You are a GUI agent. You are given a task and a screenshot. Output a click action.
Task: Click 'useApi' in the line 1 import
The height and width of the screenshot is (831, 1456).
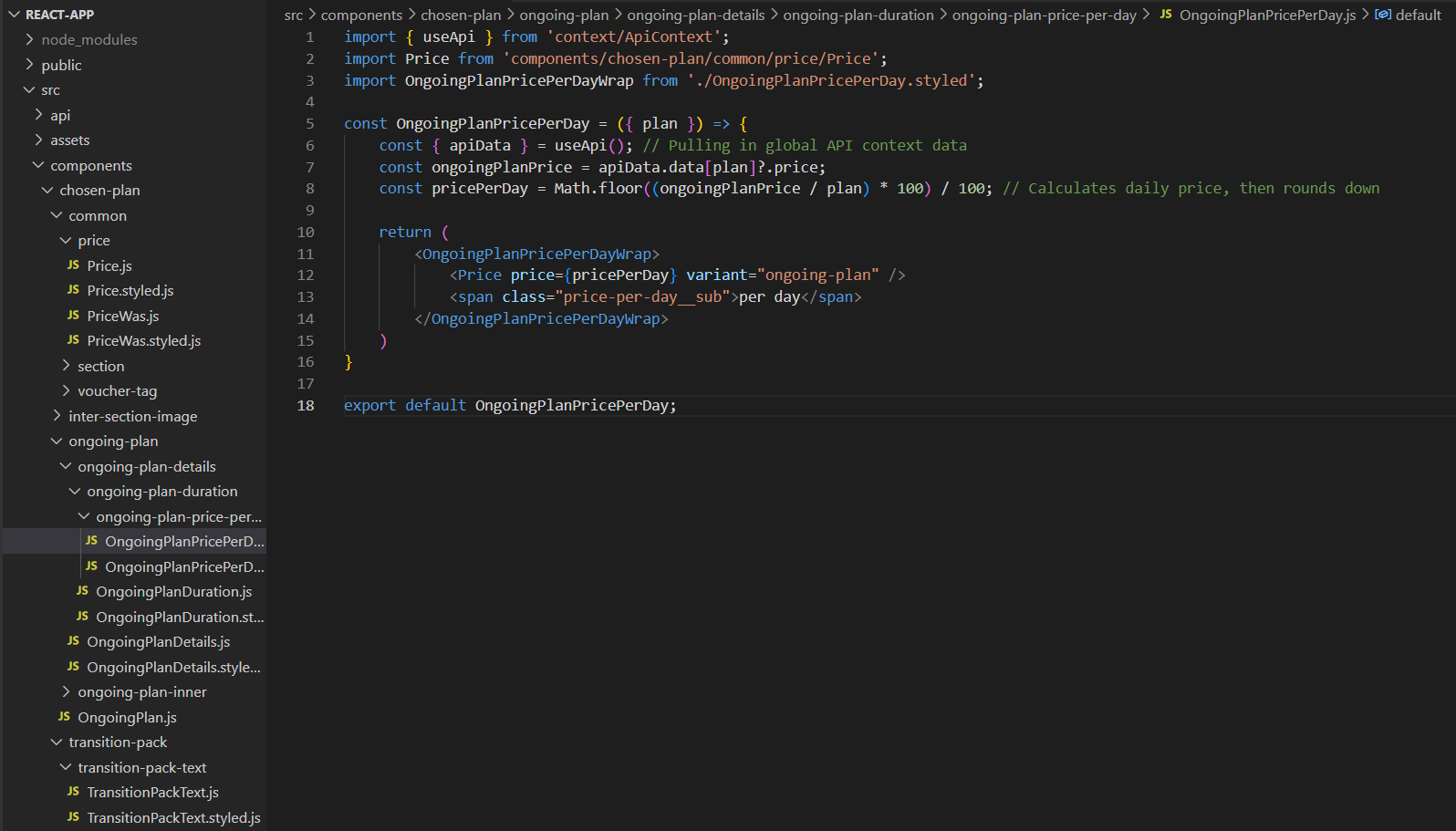pos(449,36)
